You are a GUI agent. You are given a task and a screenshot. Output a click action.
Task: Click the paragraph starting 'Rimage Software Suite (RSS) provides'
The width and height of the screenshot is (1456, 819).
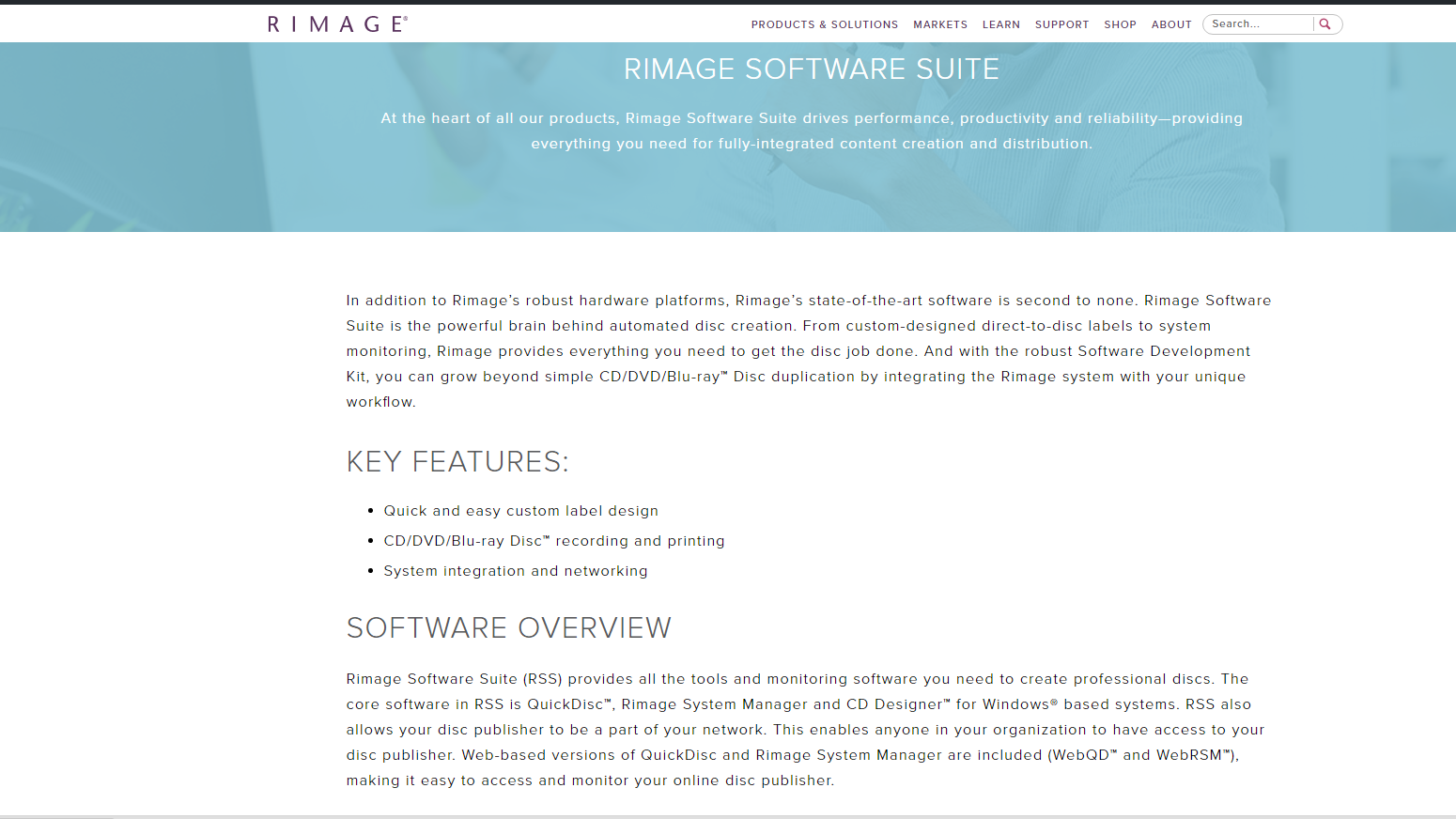pyautogui.click(x=806, y=730)
